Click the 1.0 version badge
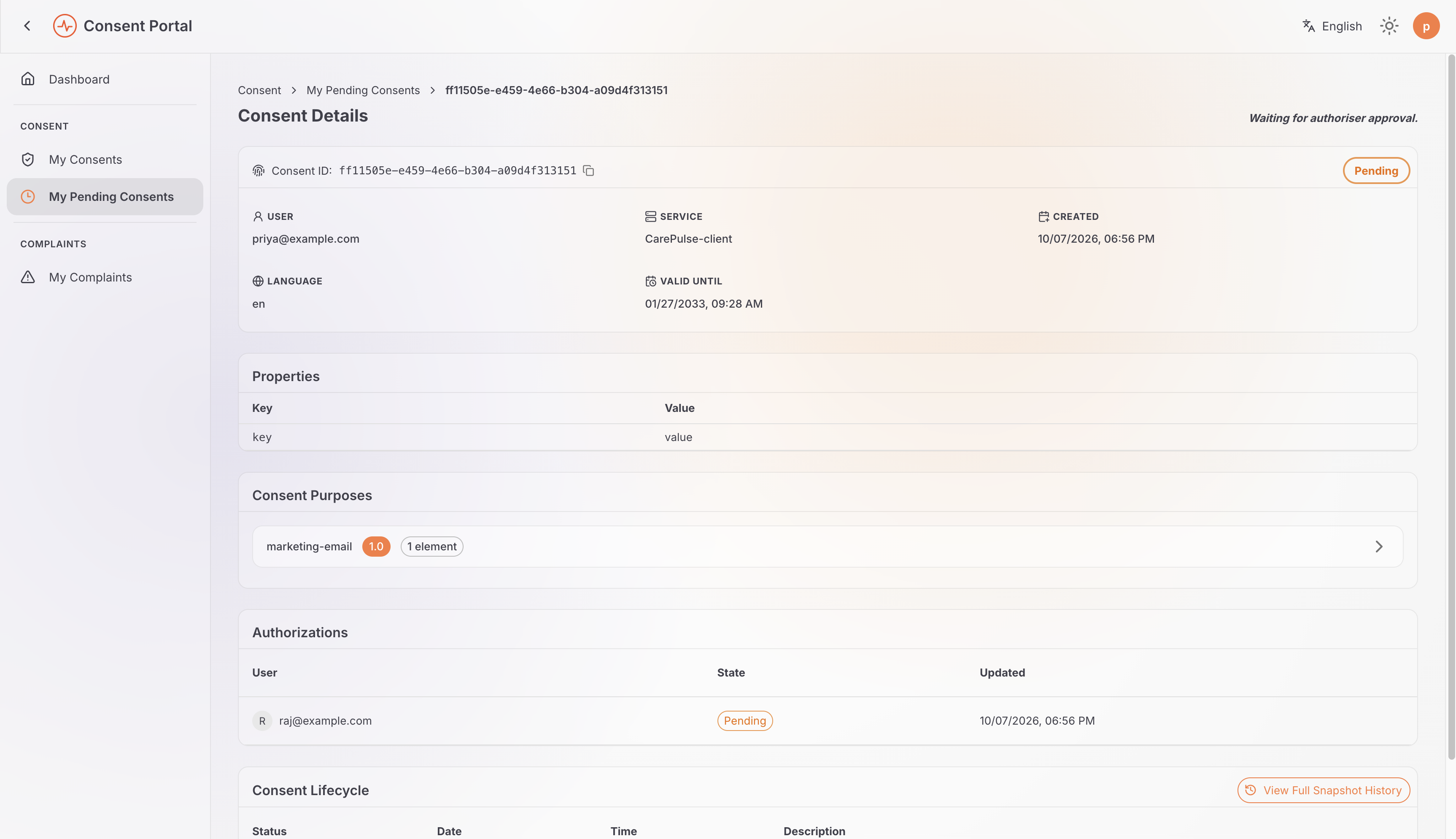Image resolution: width=1456 pixels, height=839 pixels. pyautogui.click(x=376, y=546)
